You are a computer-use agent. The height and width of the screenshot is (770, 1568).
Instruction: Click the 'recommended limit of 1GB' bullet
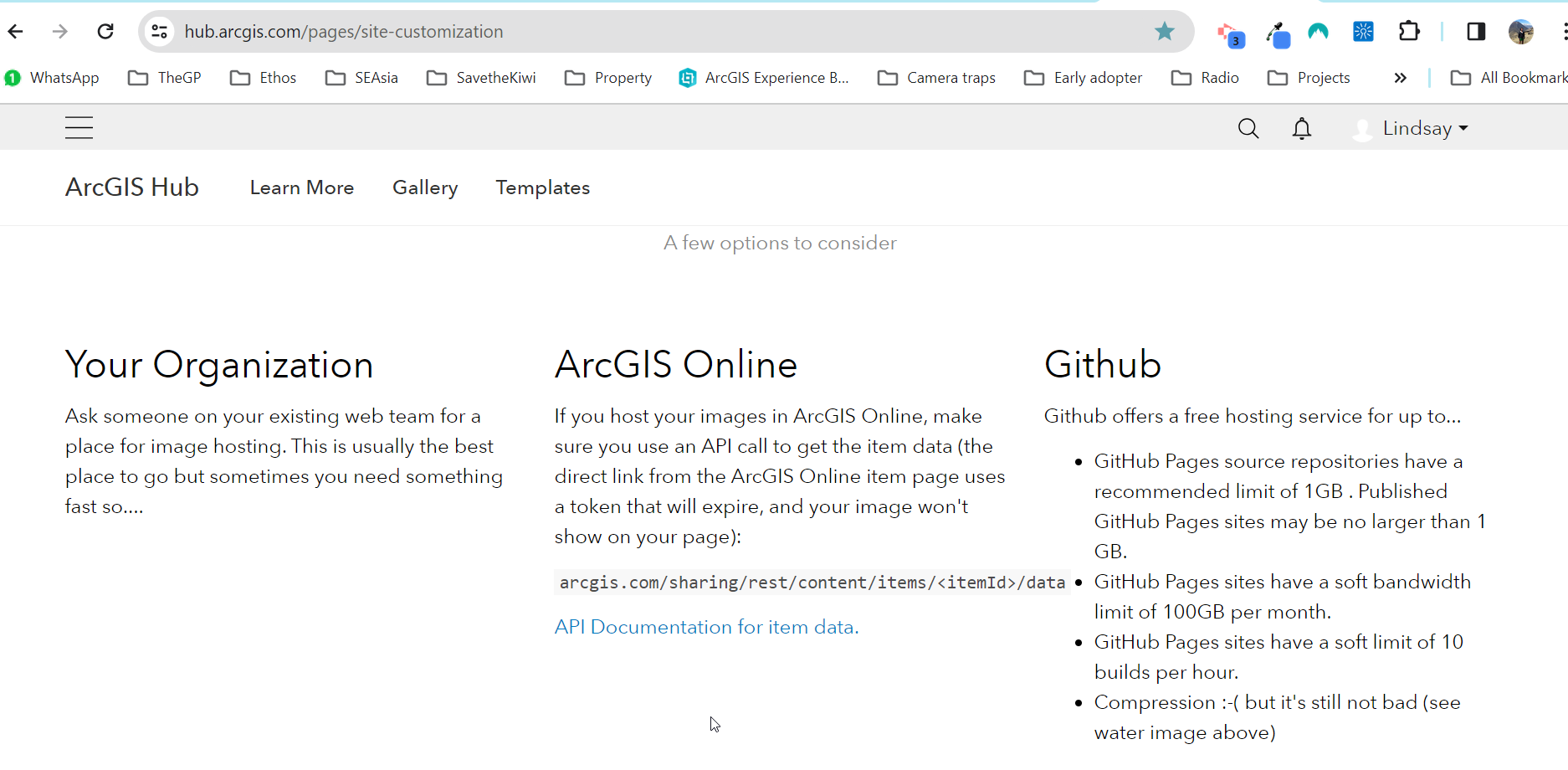[1289, 506]
